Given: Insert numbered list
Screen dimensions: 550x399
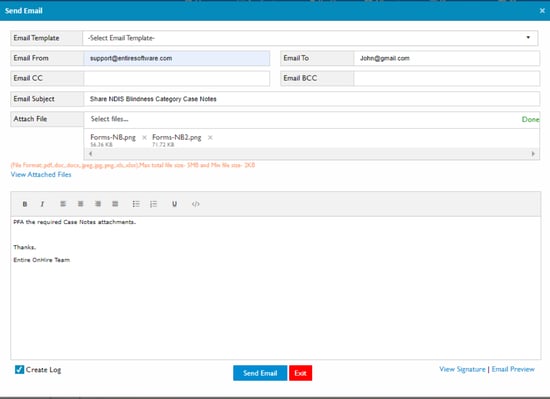Looking at the screenshot, I should pos(153,204).
